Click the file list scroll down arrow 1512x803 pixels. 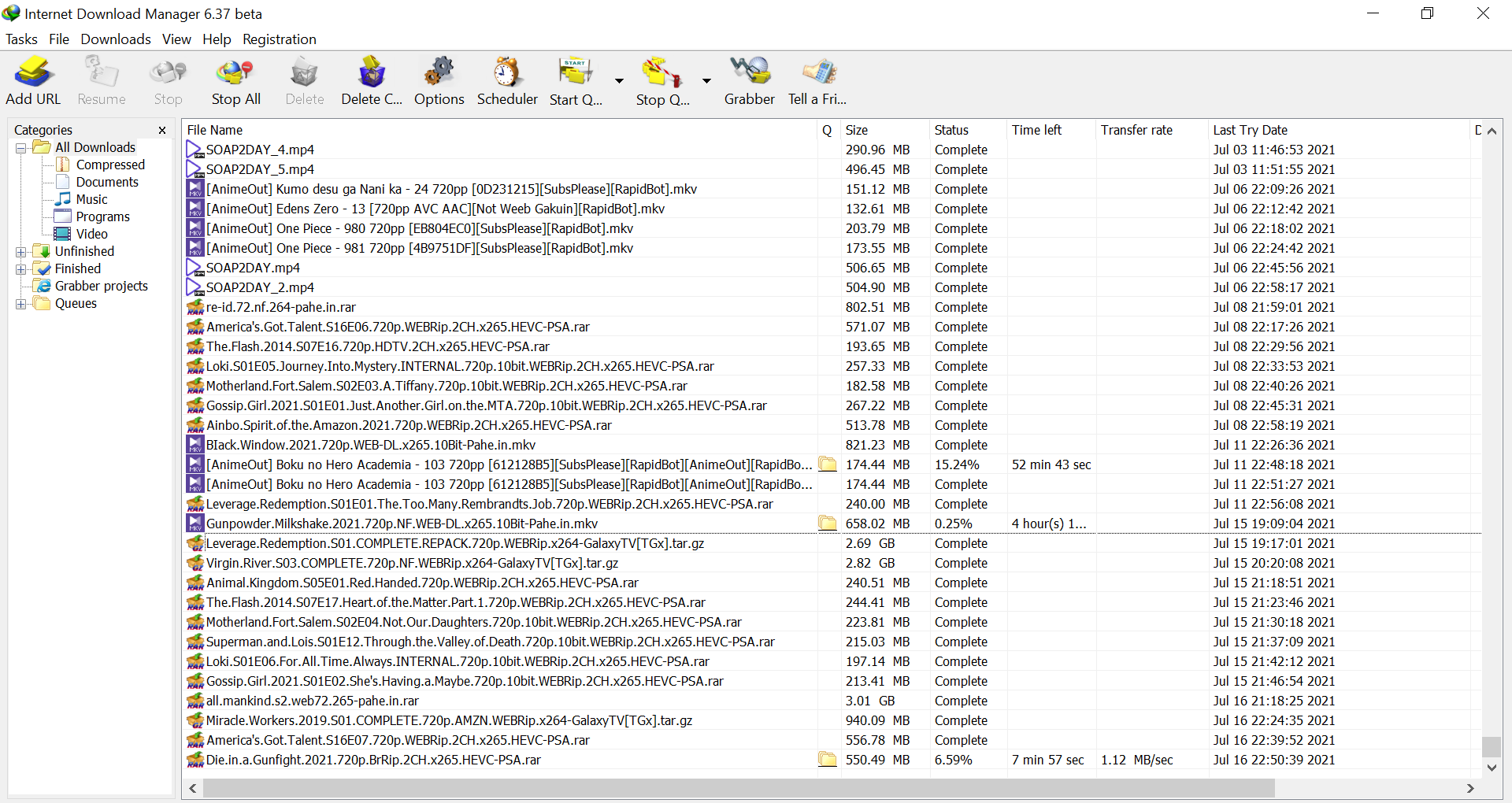(x=1492, y=768)
